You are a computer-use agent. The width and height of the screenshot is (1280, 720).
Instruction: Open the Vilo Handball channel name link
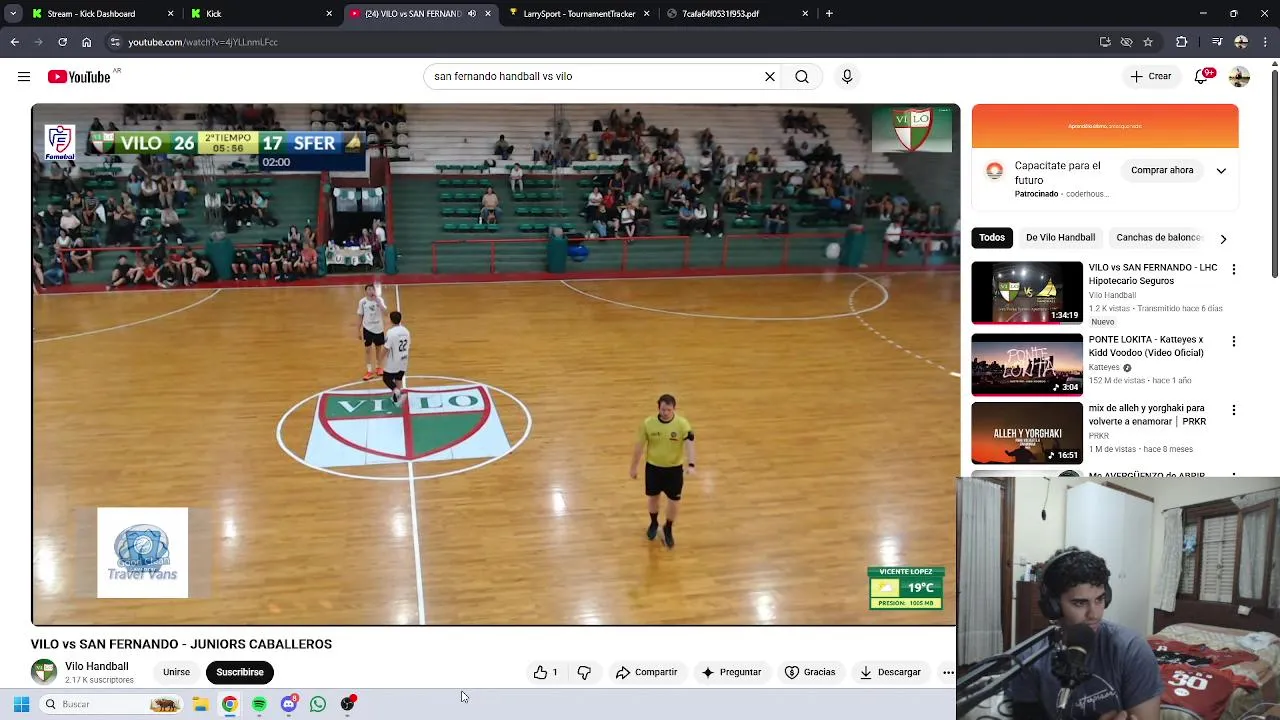(97, 666)
